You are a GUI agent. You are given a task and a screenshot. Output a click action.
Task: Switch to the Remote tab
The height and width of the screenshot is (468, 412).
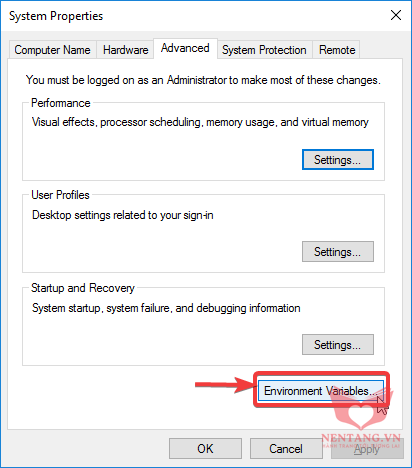point(337,50)
